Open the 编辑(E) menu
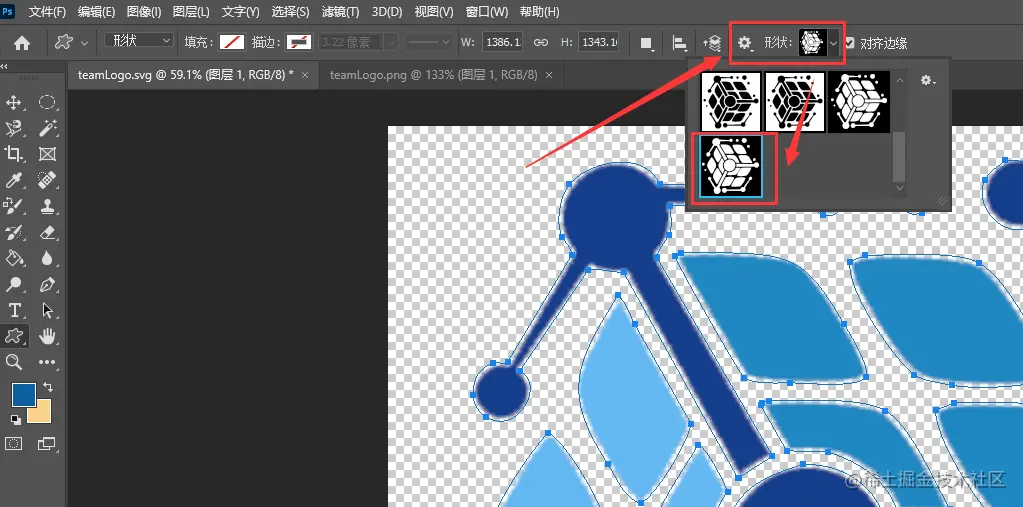1023x507 pixels. 96,12
